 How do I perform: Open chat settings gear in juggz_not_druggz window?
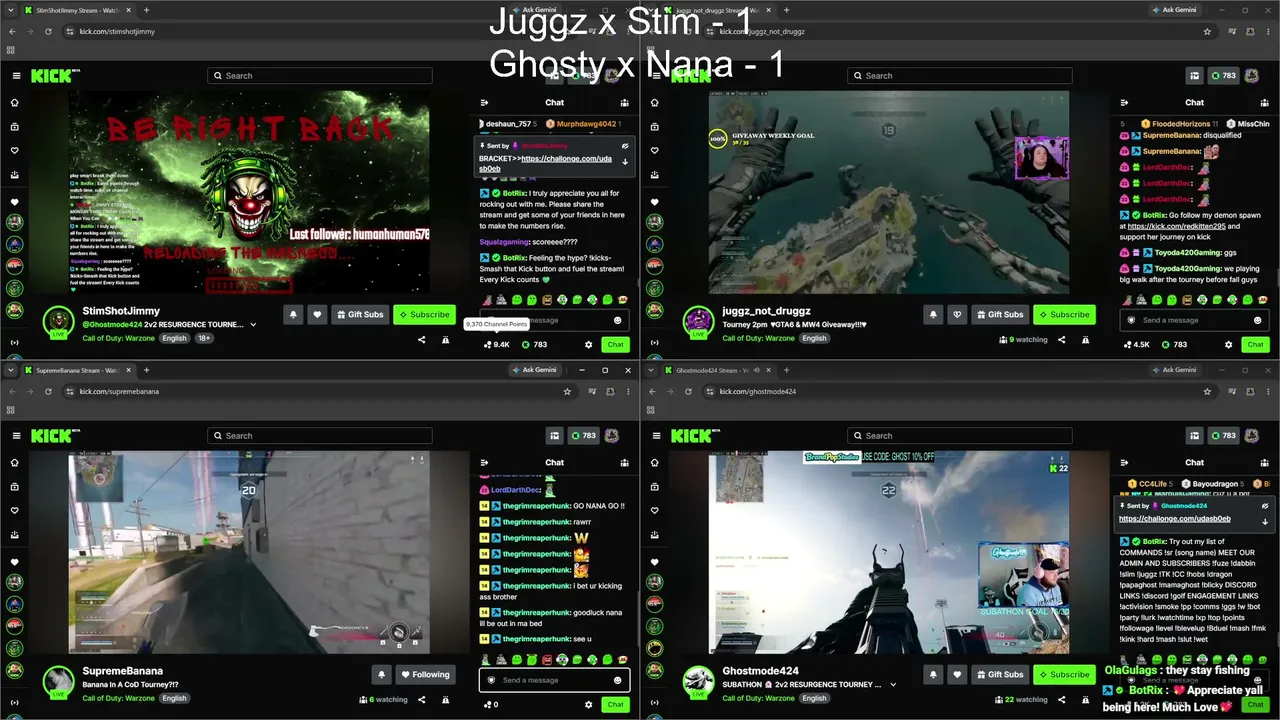[1228, 344]
